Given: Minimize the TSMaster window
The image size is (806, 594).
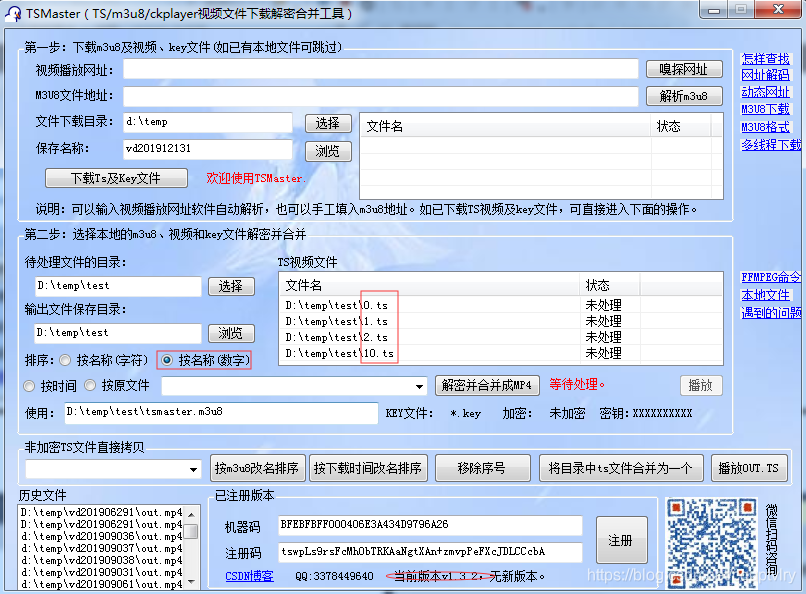Looking at the screenshot, I should (x=714, y=9).
